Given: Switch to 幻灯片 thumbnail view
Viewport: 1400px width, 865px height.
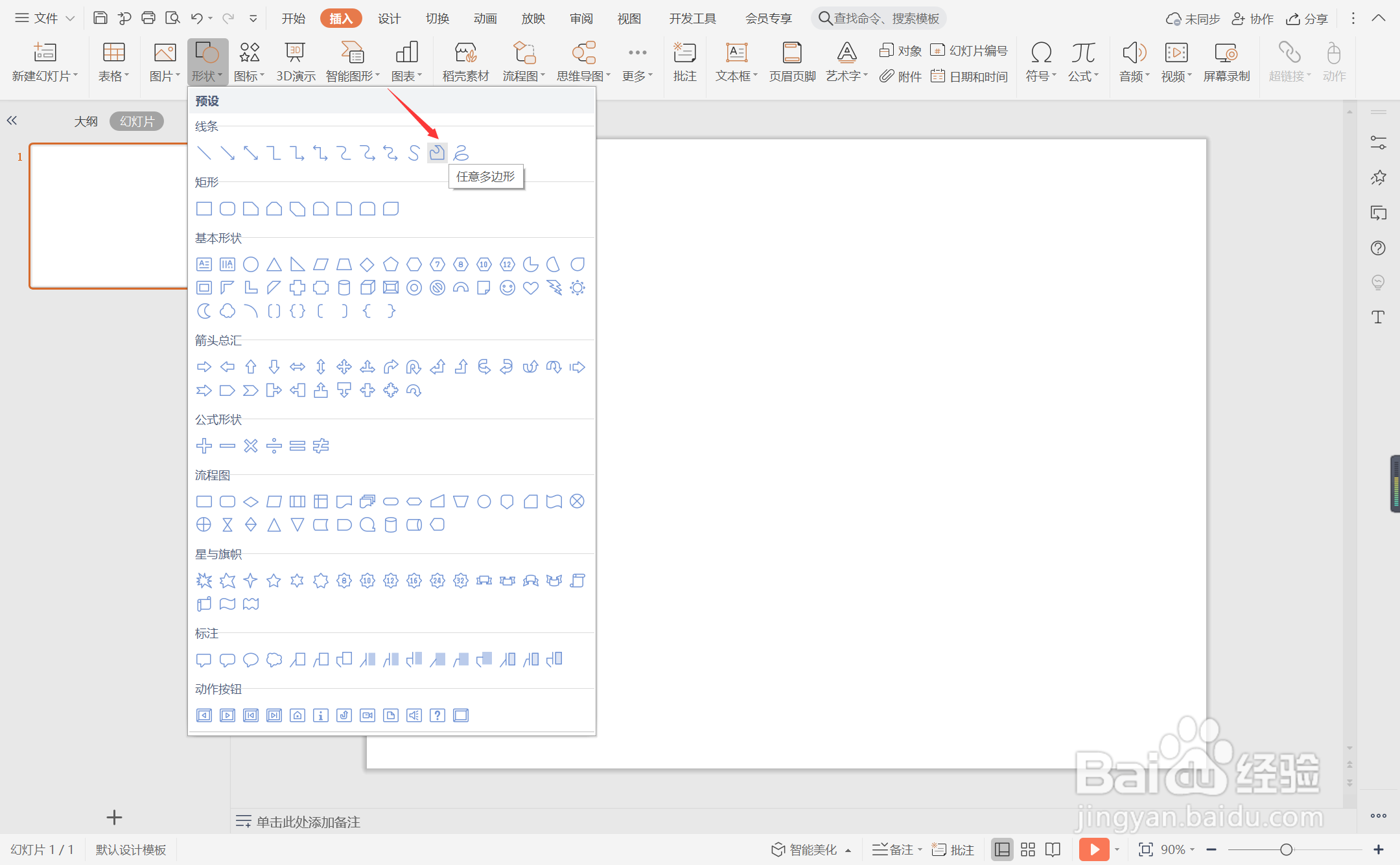Looking at the screenshot, I should click(x=137, y=121).
